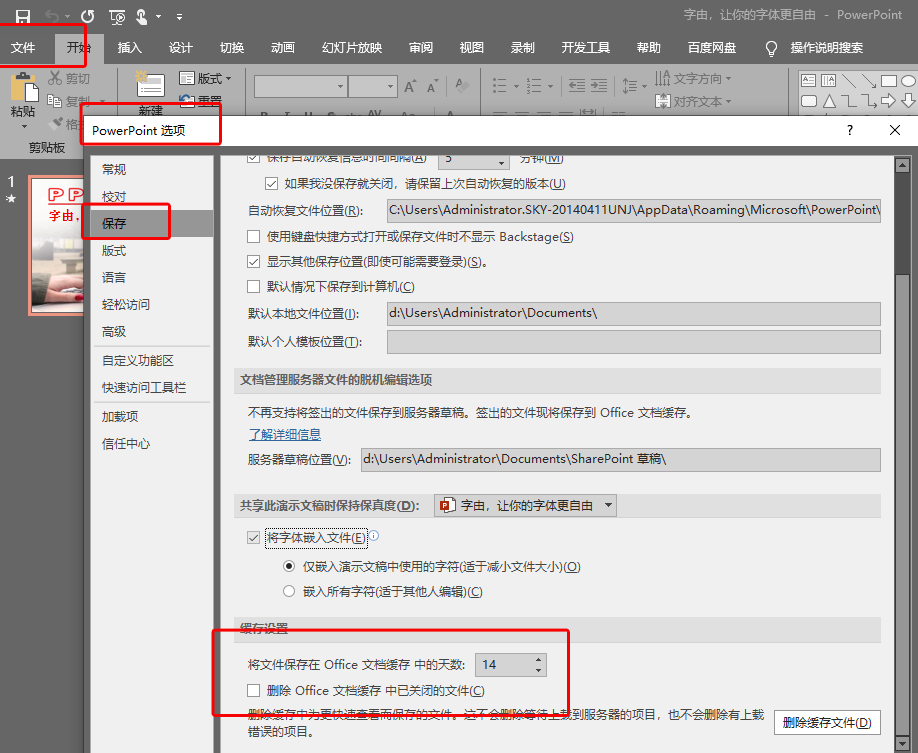Click the increase font size icon
The image size is (918, 753).
(410, 87)
